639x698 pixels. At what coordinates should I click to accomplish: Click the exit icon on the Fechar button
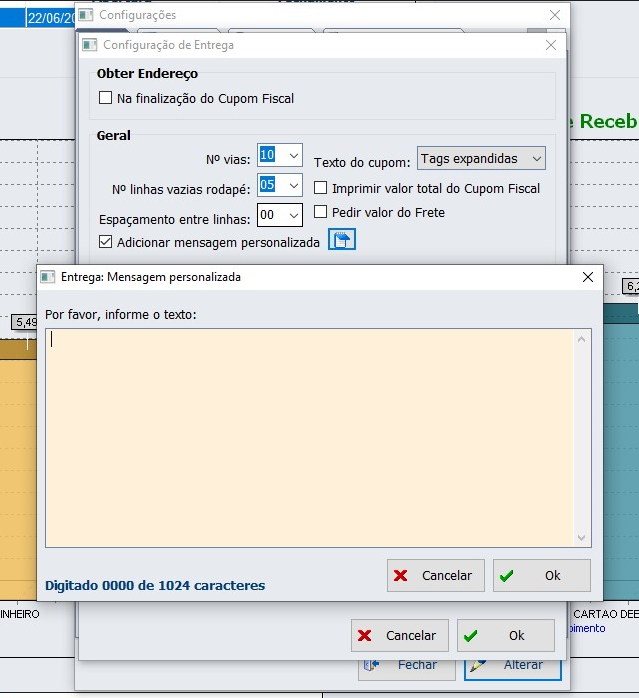(x=371, y=665)
